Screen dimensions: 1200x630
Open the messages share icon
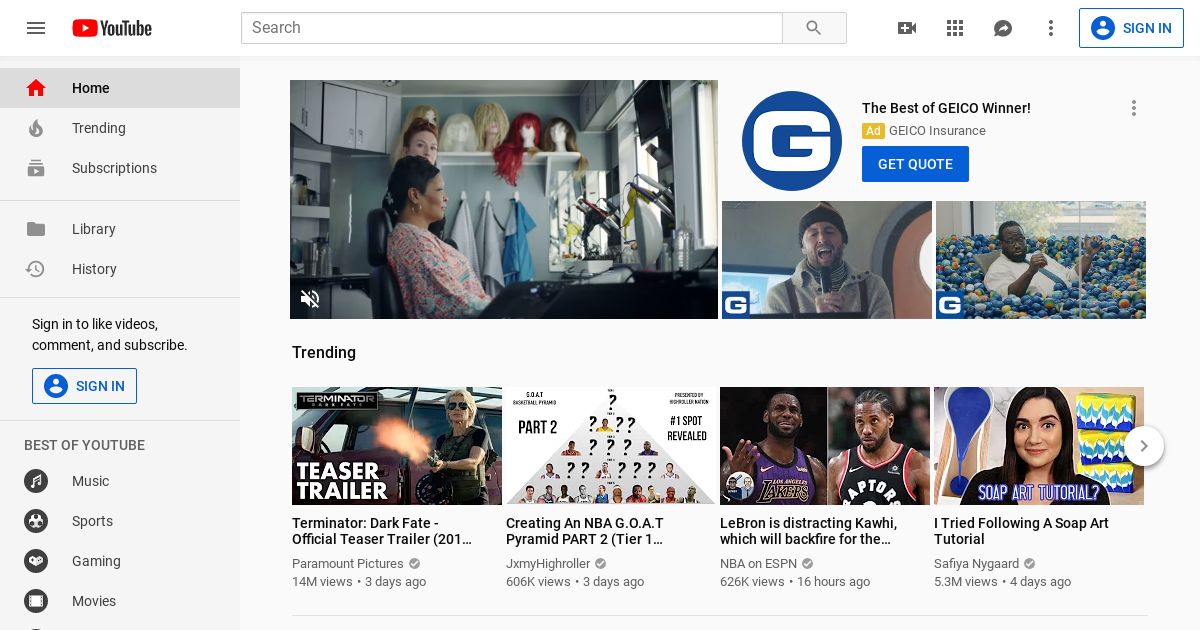[1003, 28]
